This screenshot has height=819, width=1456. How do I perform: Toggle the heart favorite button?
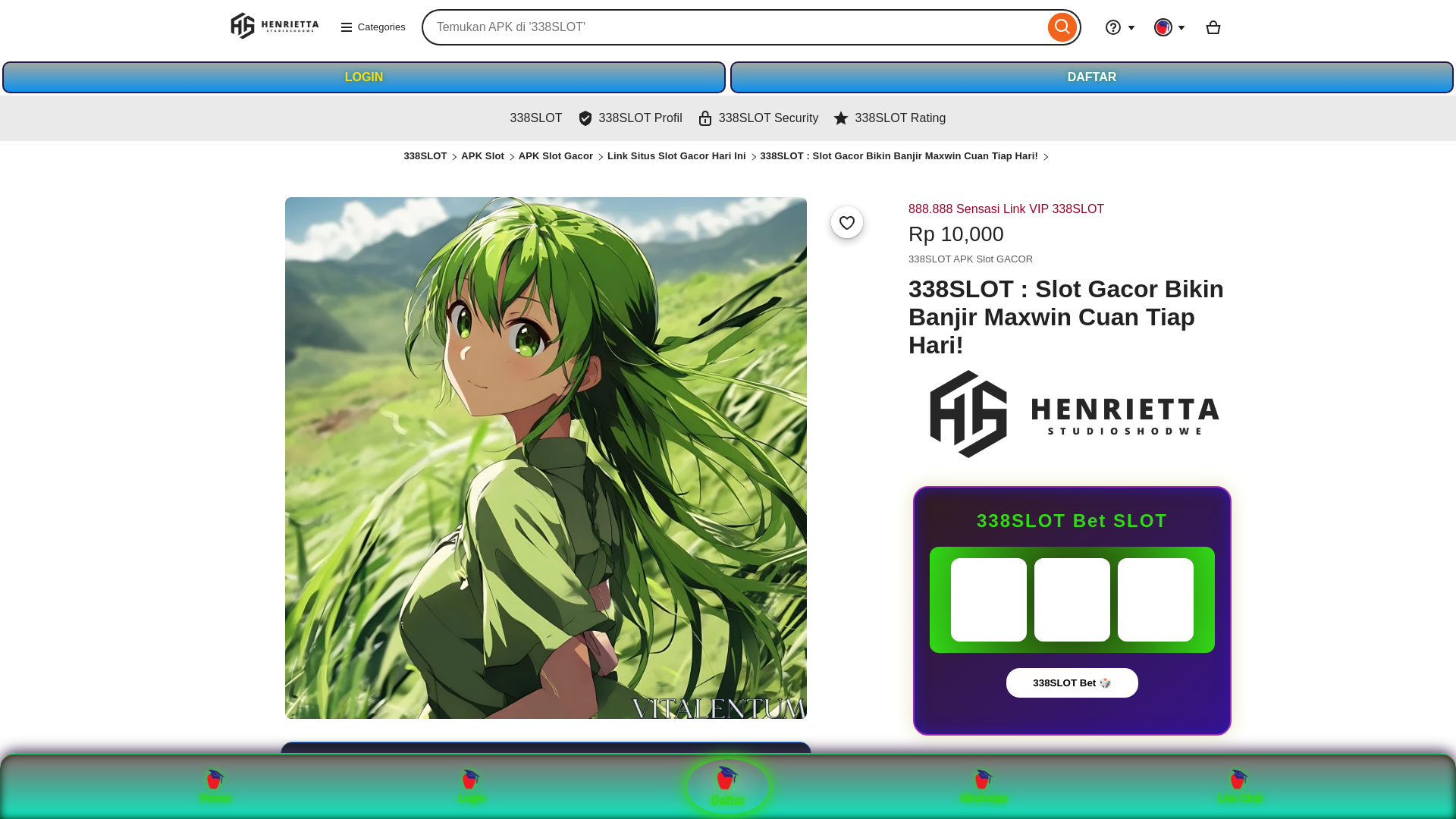coord(847,222)
